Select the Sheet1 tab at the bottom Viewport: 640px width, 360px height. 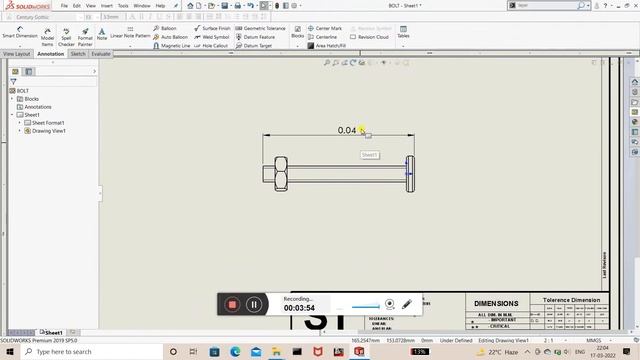click(51, 333)
